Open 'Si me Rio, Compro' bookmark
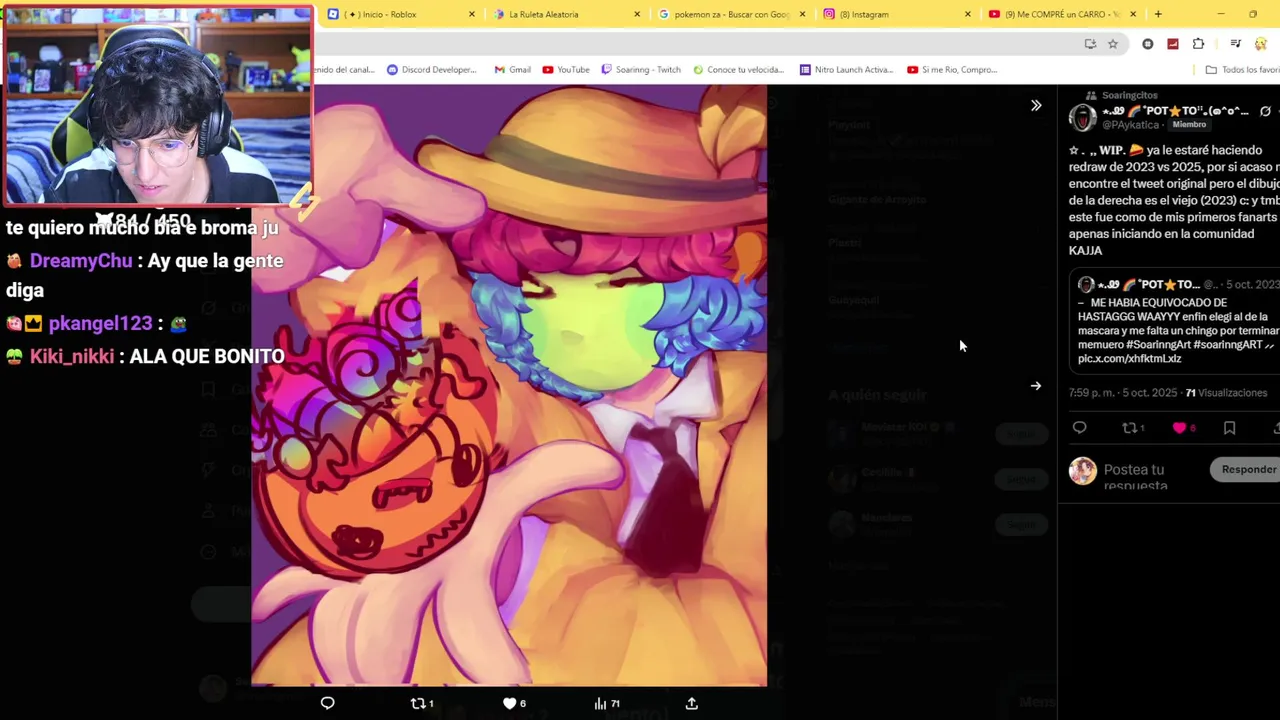The image size is (1280, 720). coord(952,70)
